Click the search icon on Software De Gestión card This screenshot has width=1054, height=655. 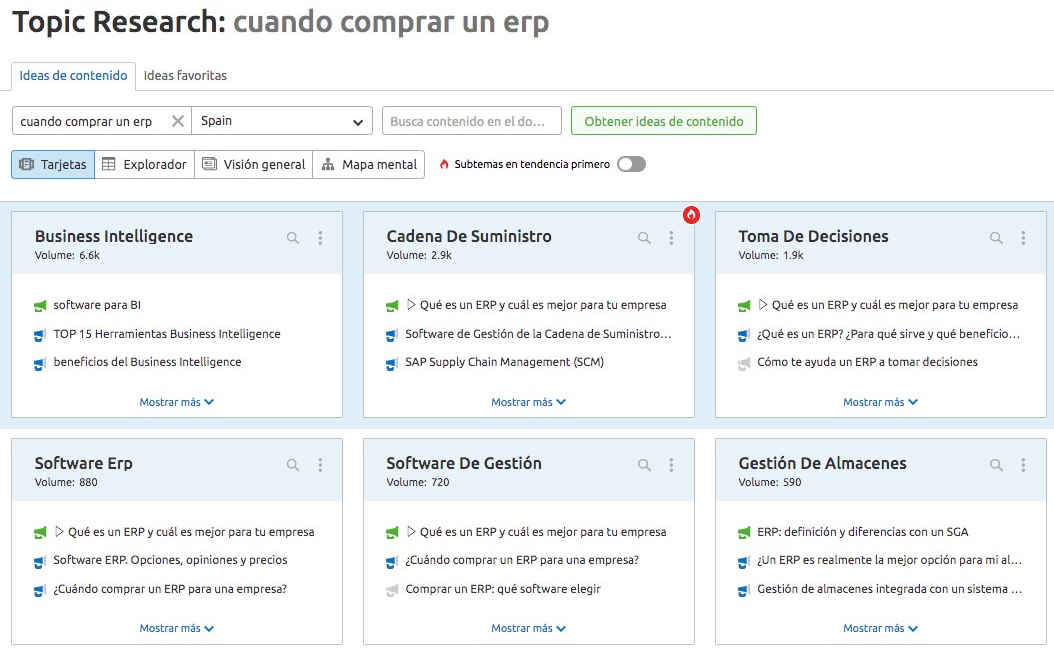click(644, 465)
